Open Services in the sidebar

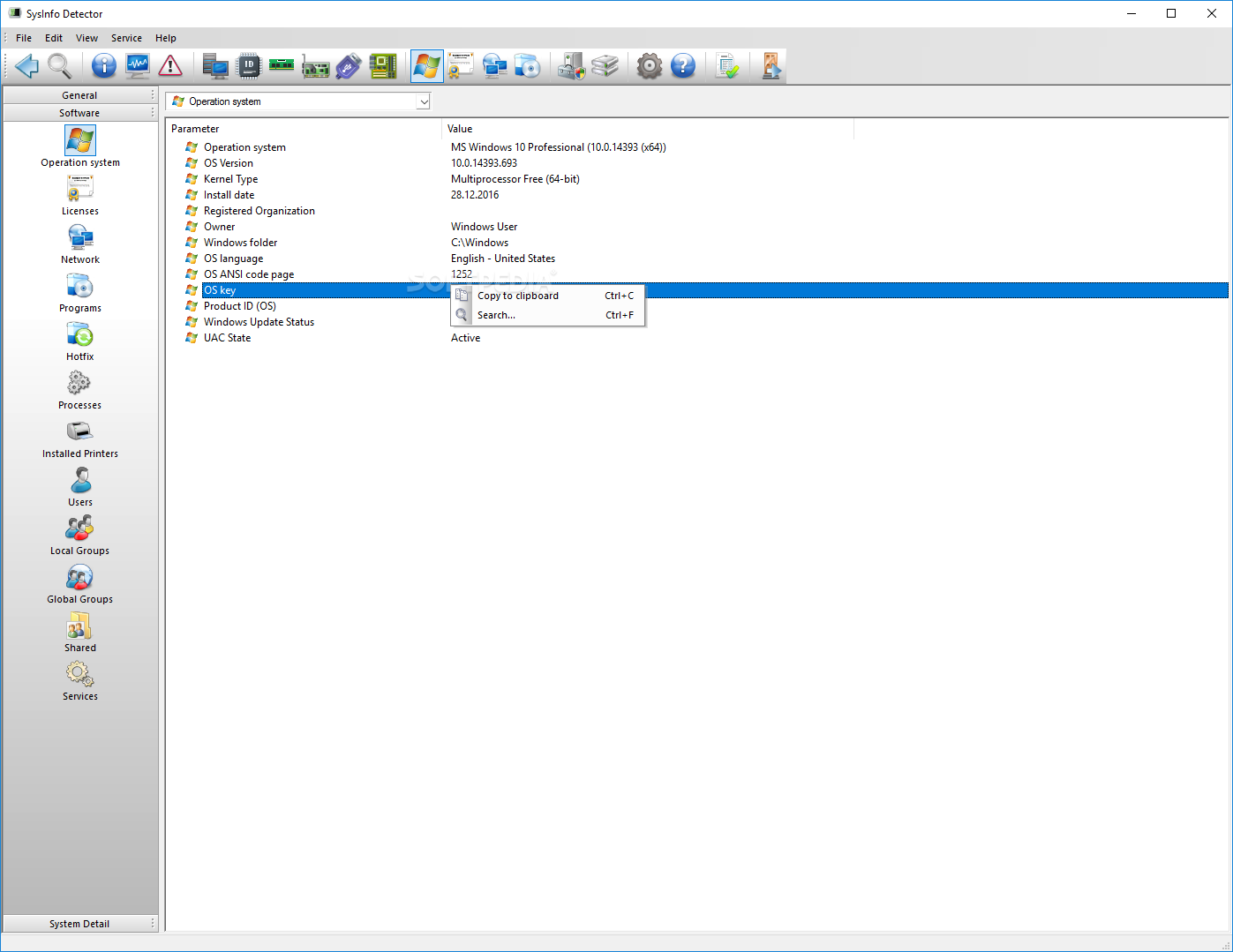tap(80, 680)
